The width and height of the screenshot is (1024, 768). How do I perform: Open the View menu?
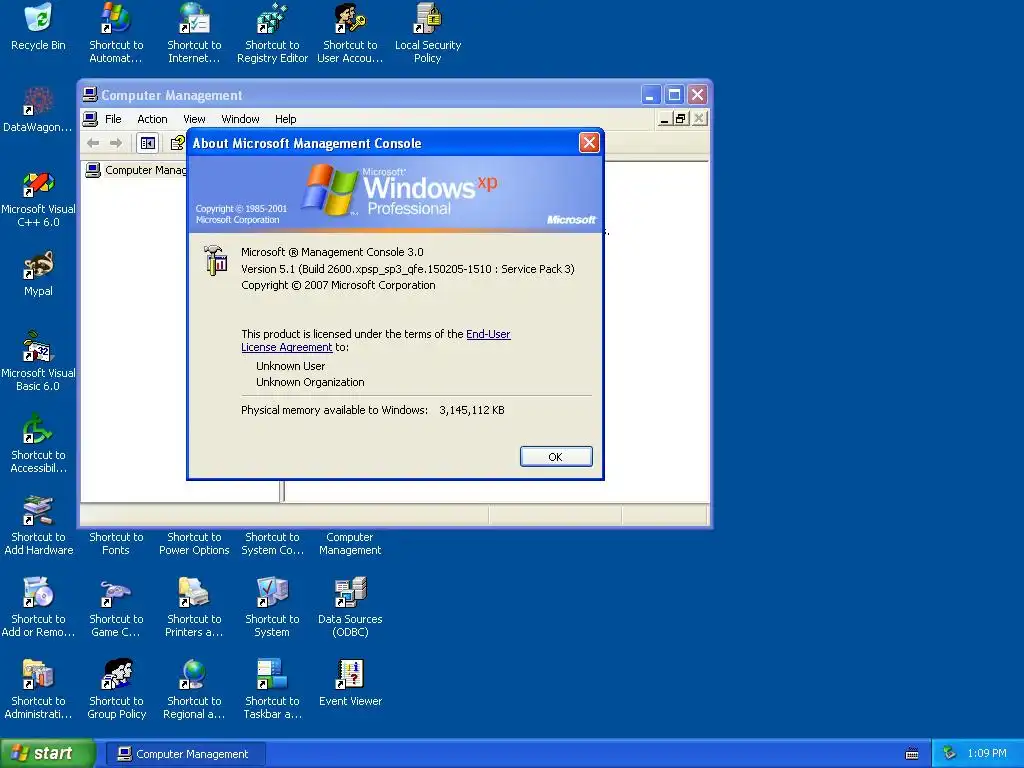coord(194,119)
